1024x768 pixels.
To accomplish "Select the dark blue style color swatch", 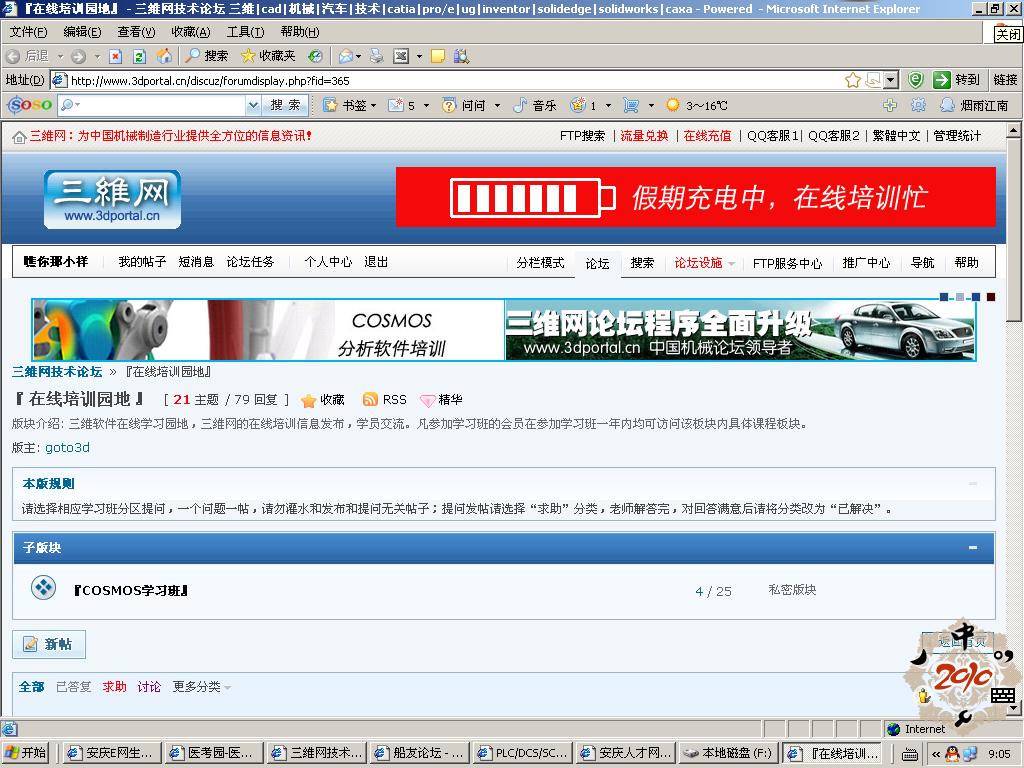I will tap(944, 297).
